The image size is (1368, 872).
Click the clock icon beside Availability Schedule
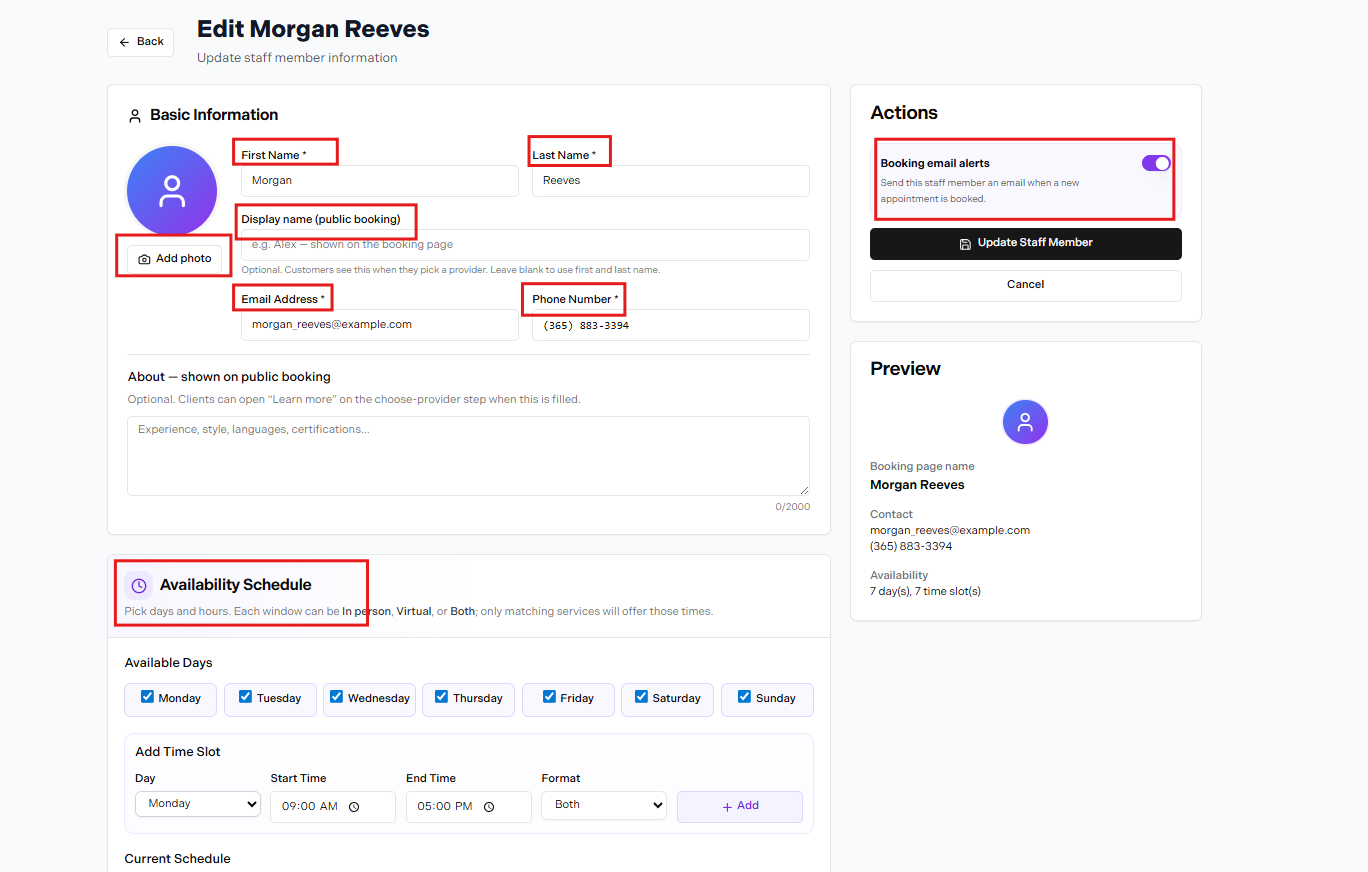click(x=139, y=586)
